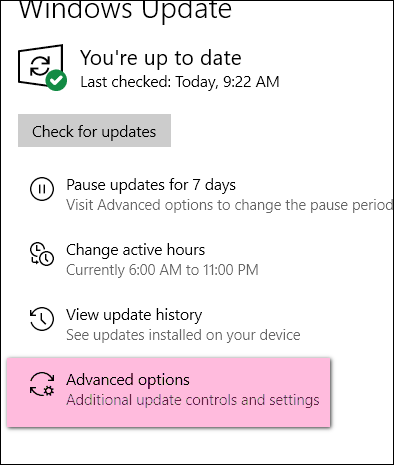Viewport: 394px width, 465px height.
Task: Click 'Visit Advanced options to change the pause period' text
Action: click(229, 205)
